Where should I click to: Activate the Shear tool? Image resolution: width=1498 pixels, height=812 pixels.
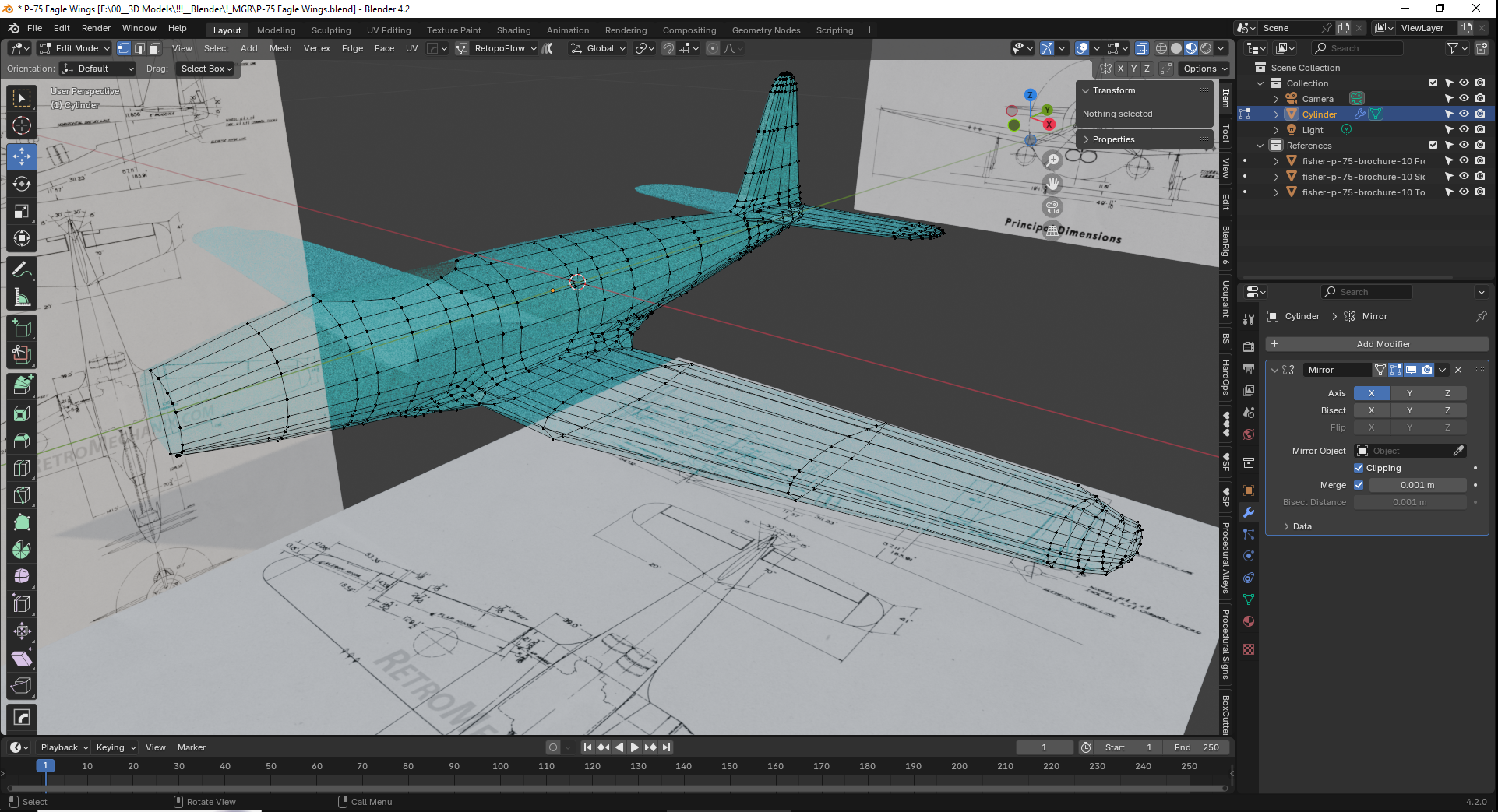[x=22, y=659]
